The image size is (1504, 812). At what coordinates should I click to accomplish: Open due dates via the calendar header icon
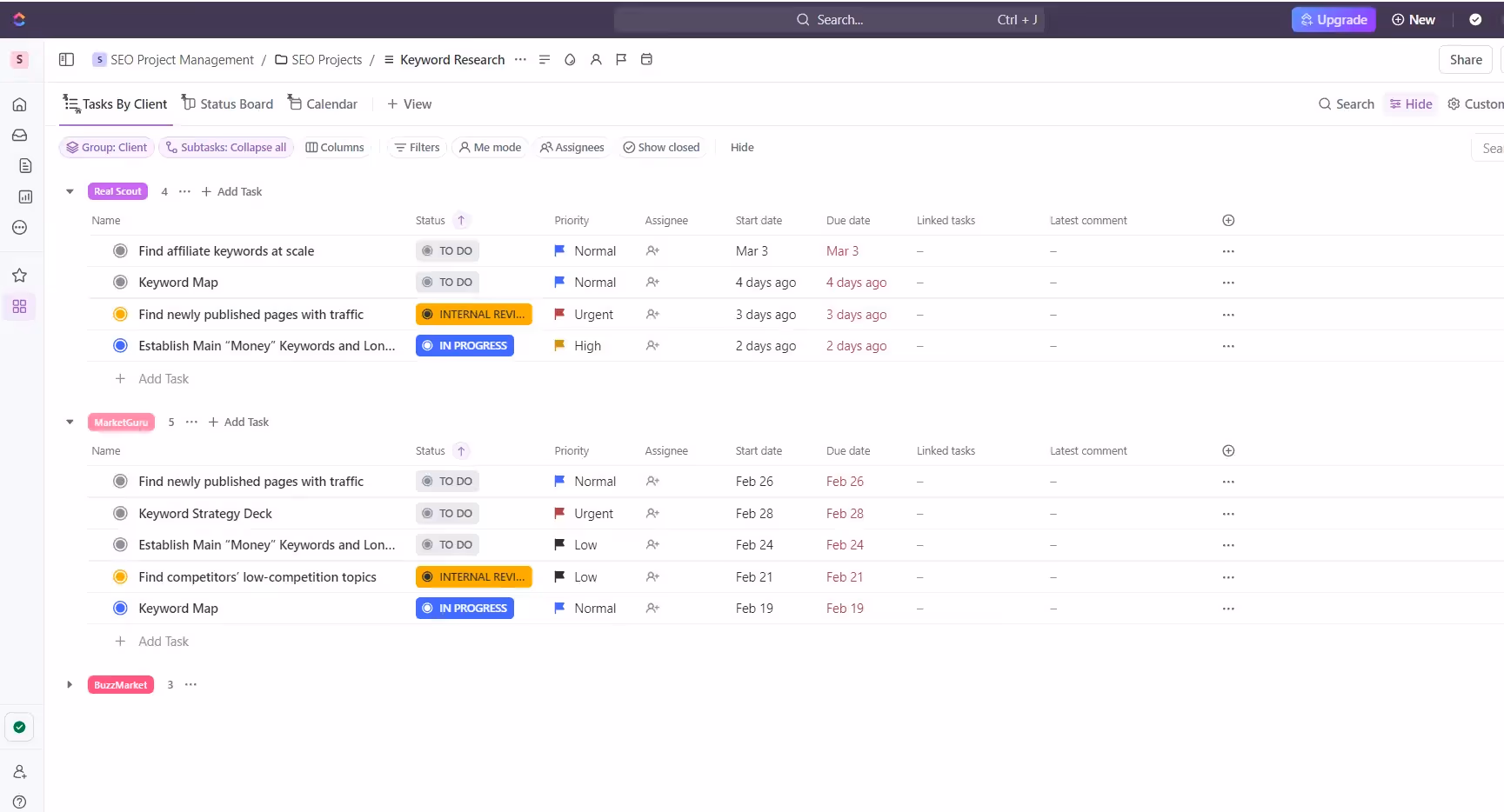[x=646, y=59]
